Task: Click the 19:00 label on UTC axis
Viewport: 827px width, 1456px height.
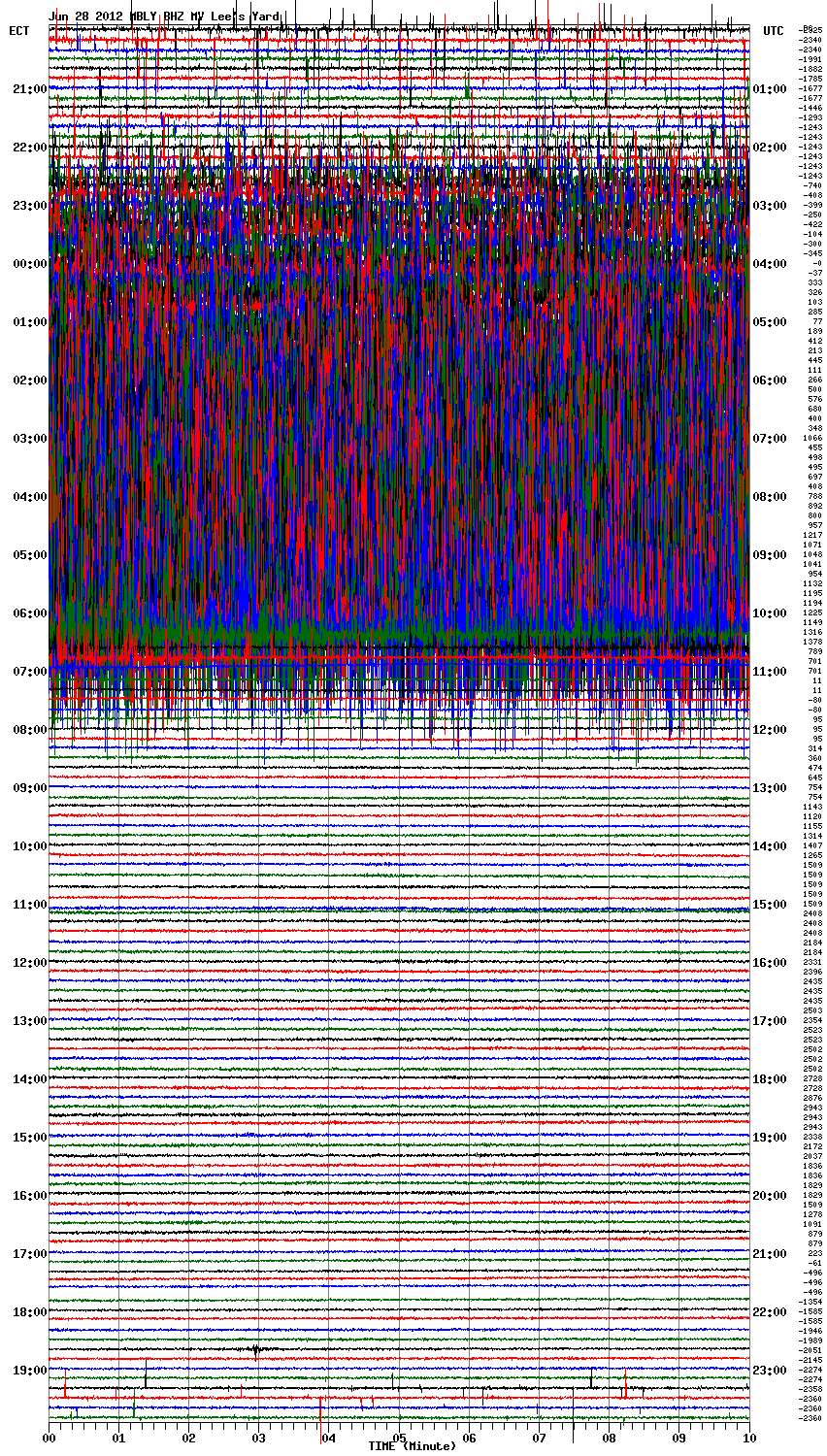Action: [x=769, y=1138]
